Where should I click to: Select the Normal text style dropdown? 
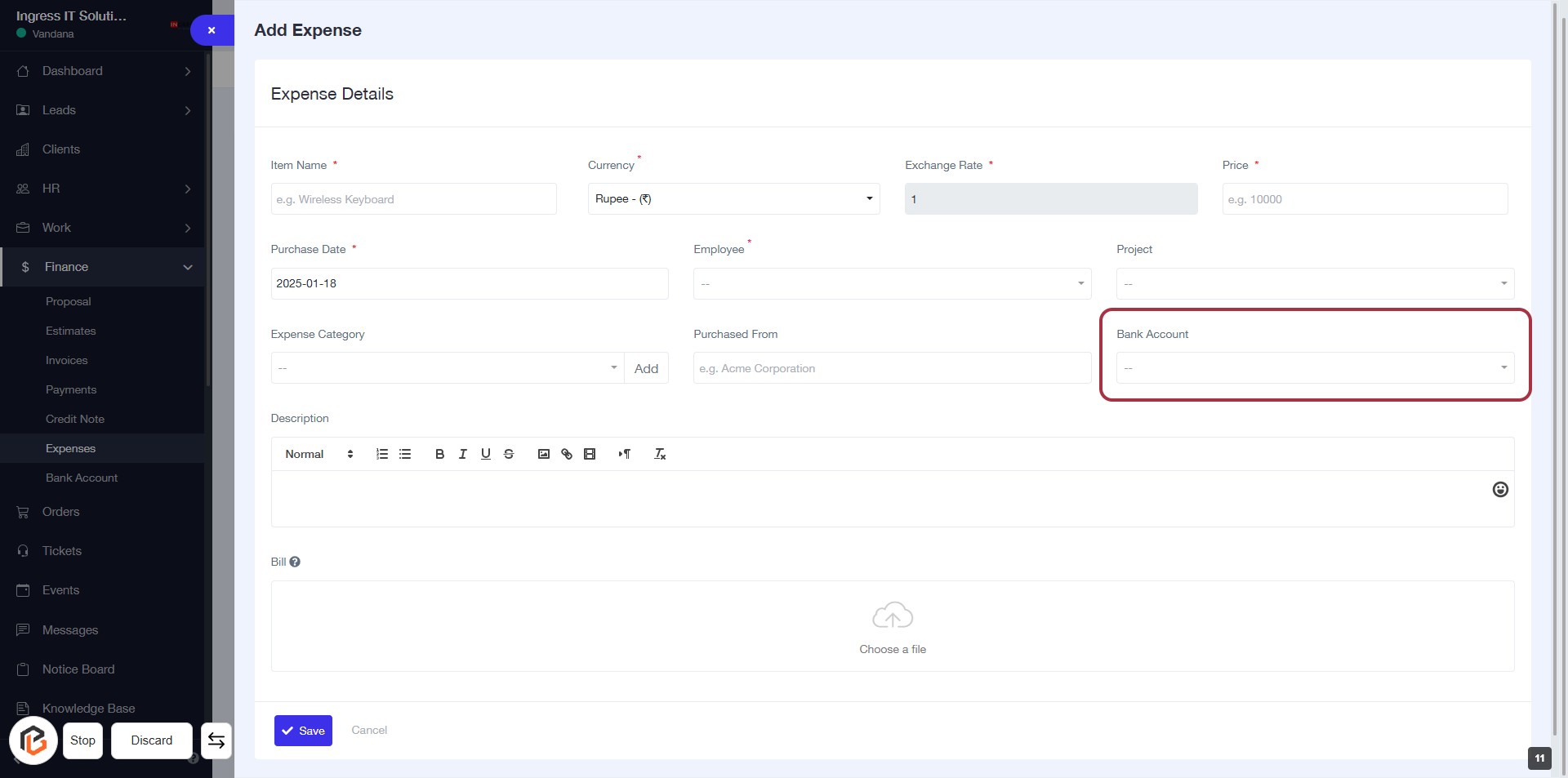pos(318,454)
